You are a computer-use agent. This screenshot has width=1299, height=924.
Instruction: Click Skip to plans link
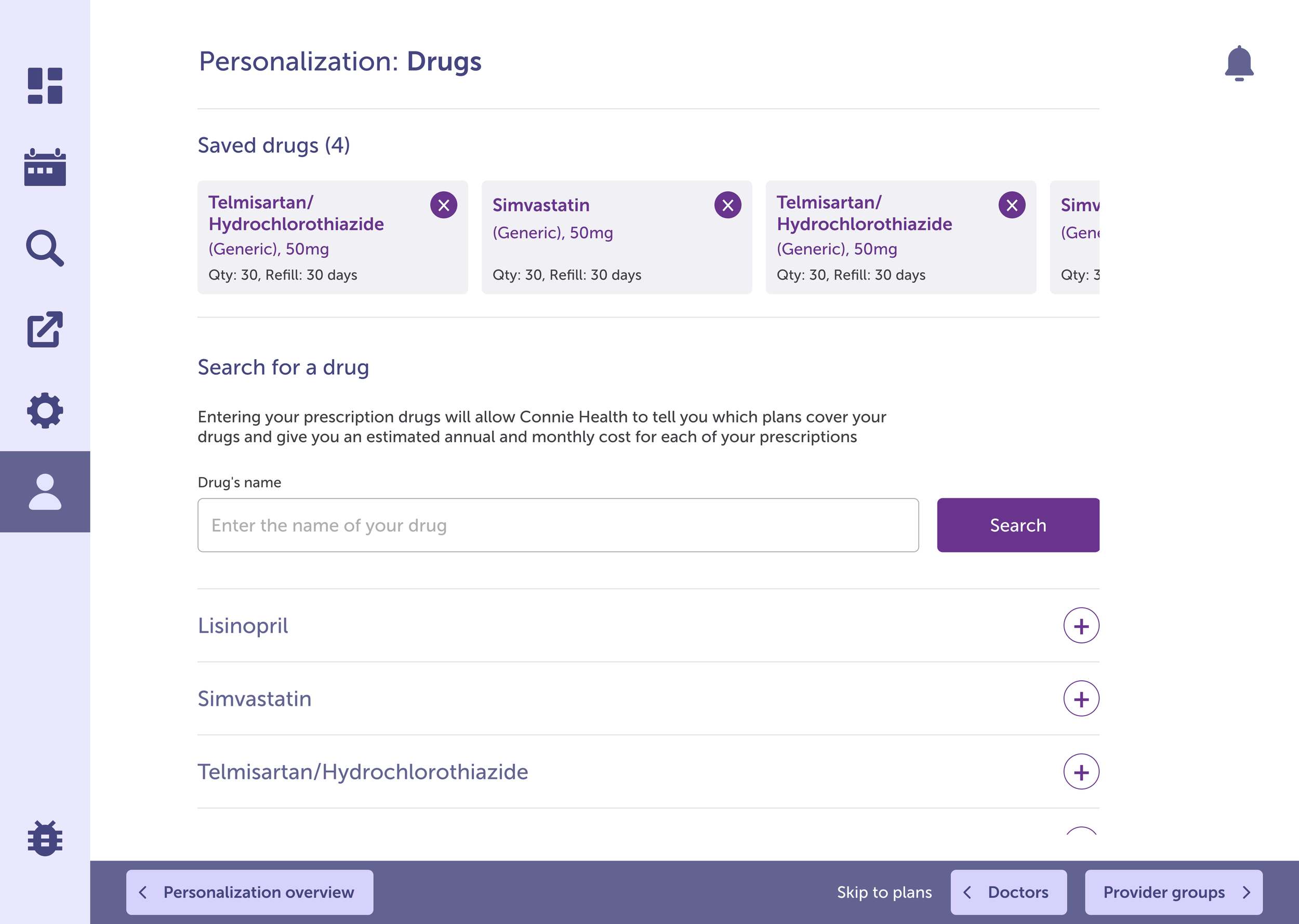(x=884, y=892)
